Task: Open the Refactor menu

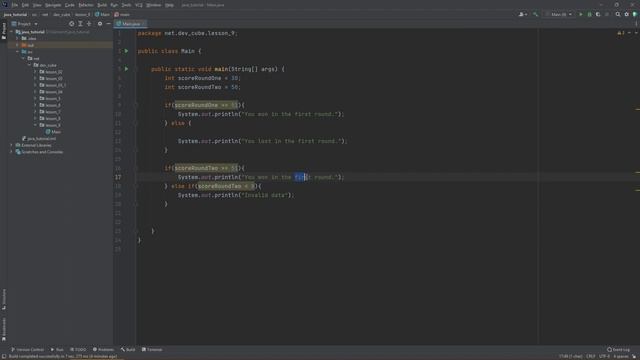Action: click(86, 5)
